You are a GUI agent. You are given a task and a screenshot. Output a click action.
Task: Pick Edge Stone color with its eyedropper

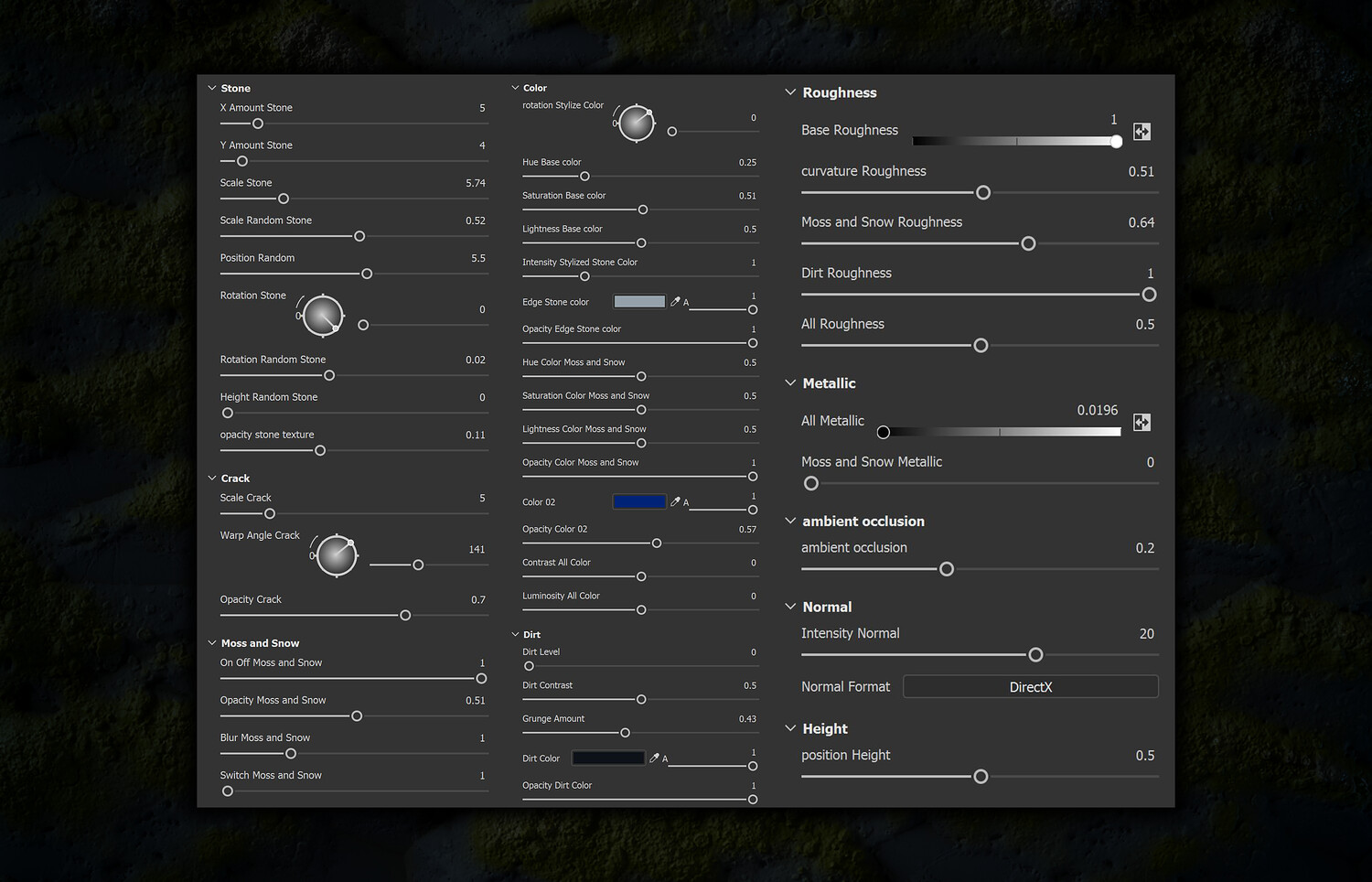pos(675,302)
